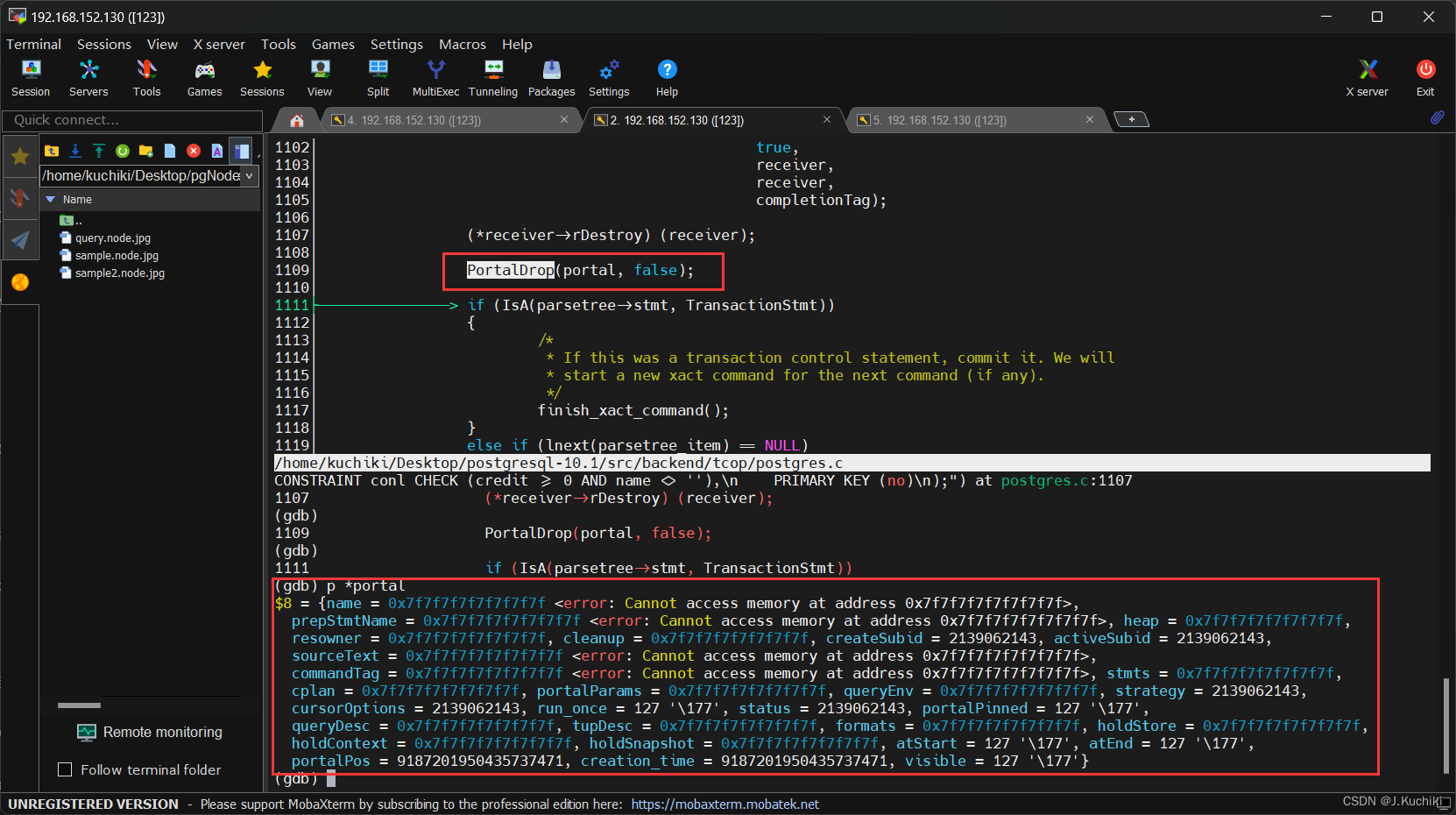The height and width of the screenshot is (815, 1456).
Task: Click the SFTP upload files icon
Action: pos(99,151)
